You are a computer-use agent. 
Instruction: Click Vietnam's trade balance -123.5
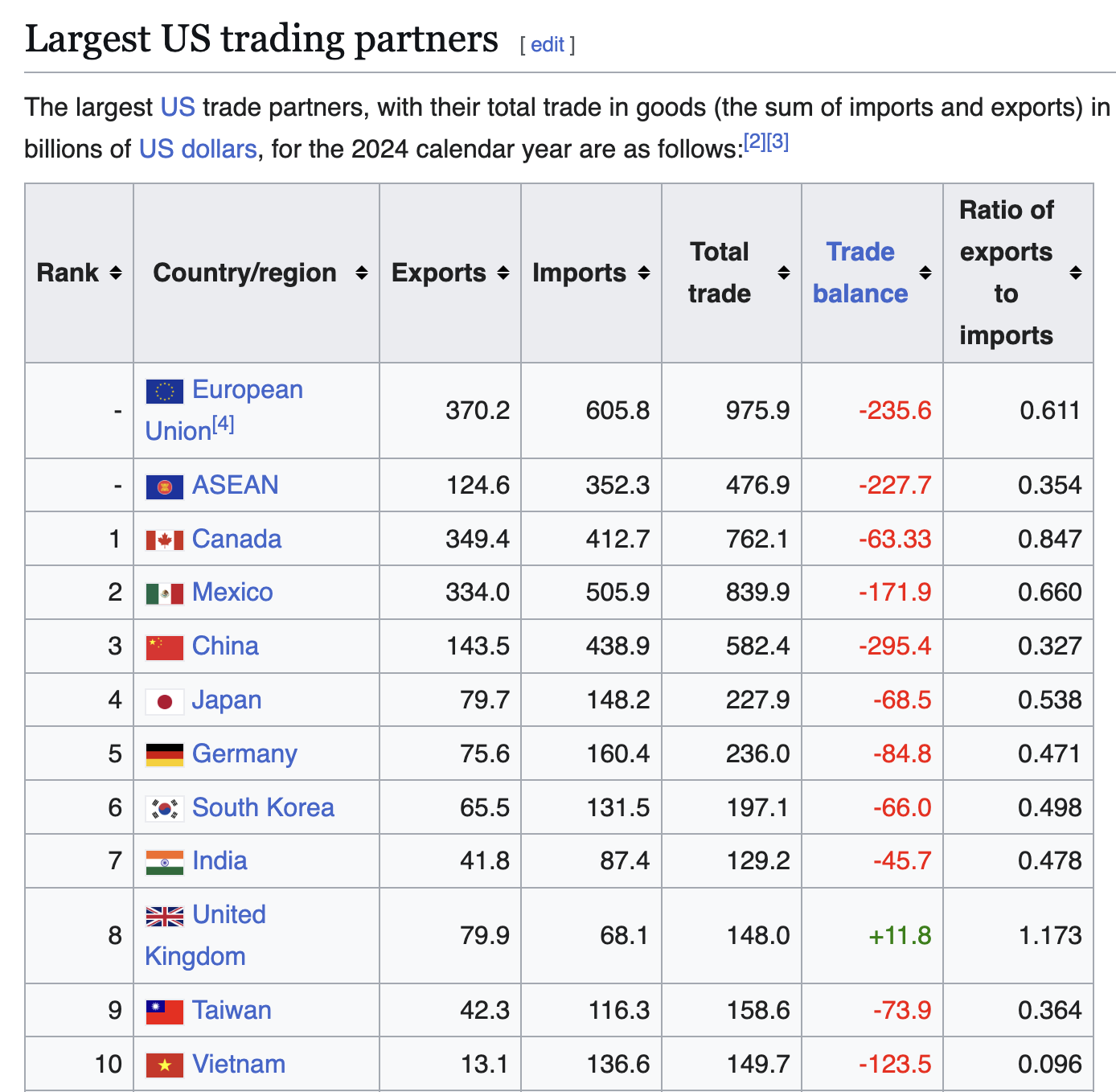895,1064
